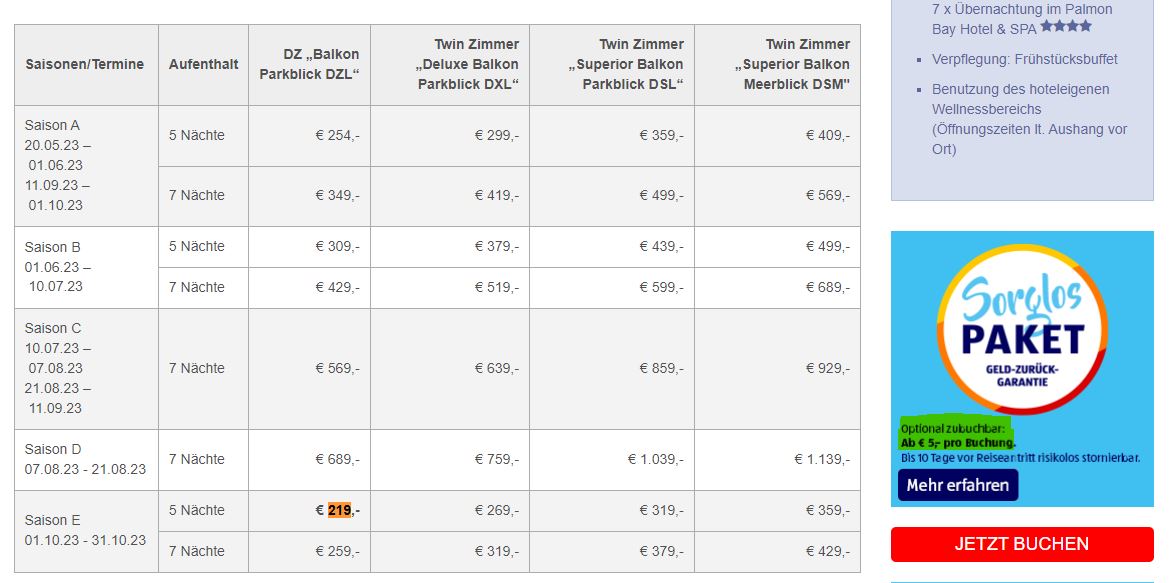Click the Twin Zimmer Deluxe Balkon DXL header
The image size is (1176, 583).
coord(450,65)
